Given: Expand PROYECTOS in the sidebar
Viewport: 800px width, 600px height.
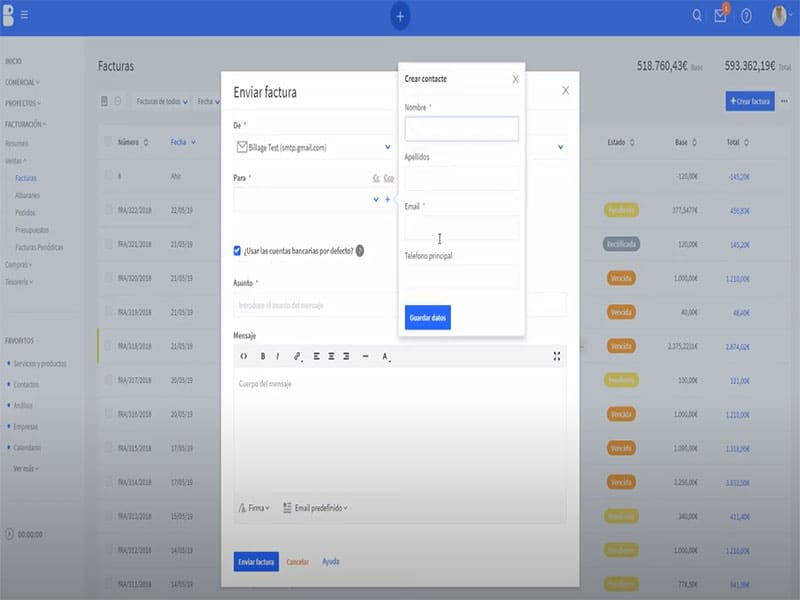Looking at the screenshot, I should click(x=23, y=103).
